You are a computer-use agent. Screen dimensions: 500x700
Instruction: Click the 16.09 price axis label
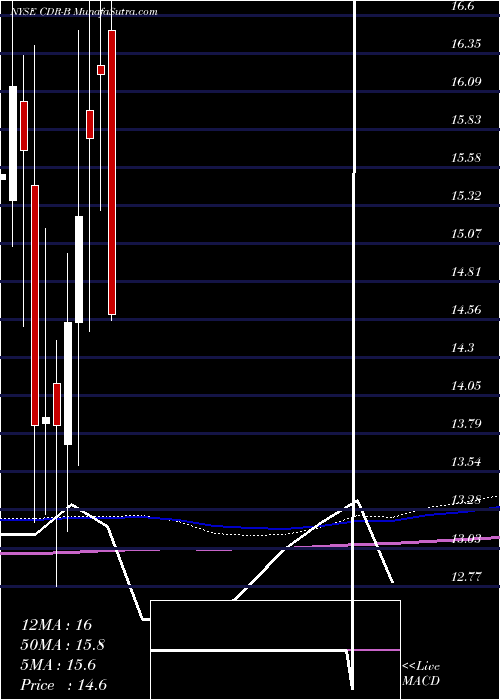click(466, 82)
